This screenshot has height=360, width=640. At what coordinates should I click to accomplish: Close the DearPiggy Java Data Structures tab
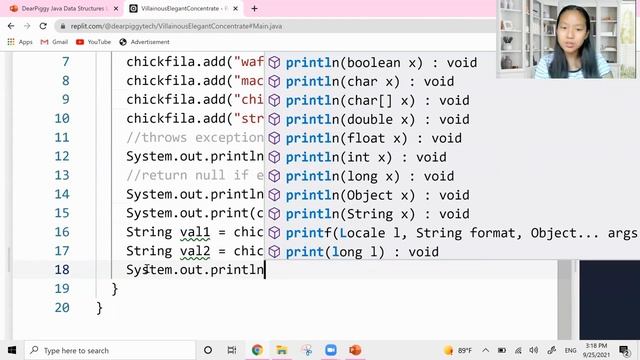(x=116, y=9)
